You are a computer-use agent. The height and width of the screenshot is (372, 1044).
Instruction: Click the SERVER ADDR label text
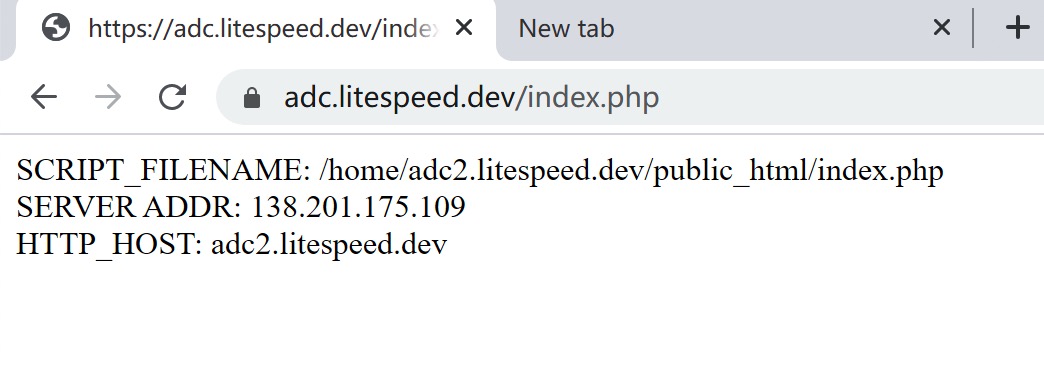coord(129,208)
